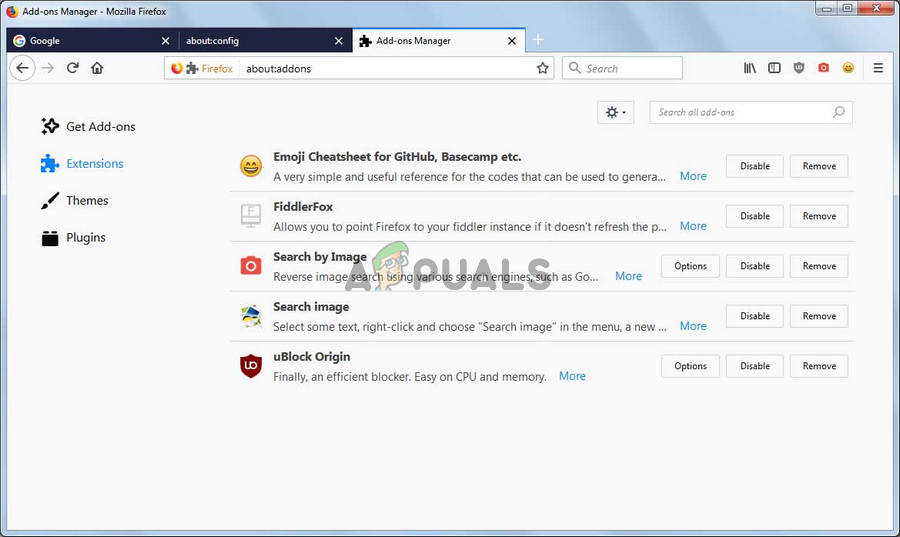Click More link for Search image
This screenshot has width=900, height=537.
coord(693,326)
